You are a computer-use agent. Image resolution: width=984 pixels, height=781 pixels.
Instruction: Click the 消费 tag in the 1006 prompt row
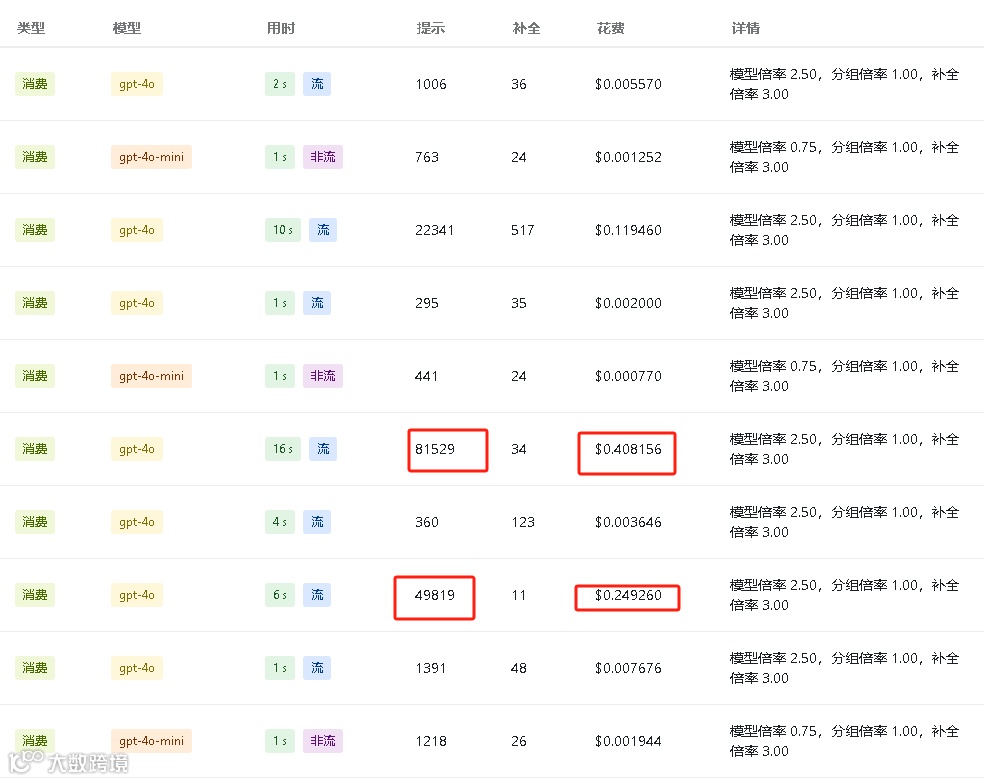pos(35,84)
